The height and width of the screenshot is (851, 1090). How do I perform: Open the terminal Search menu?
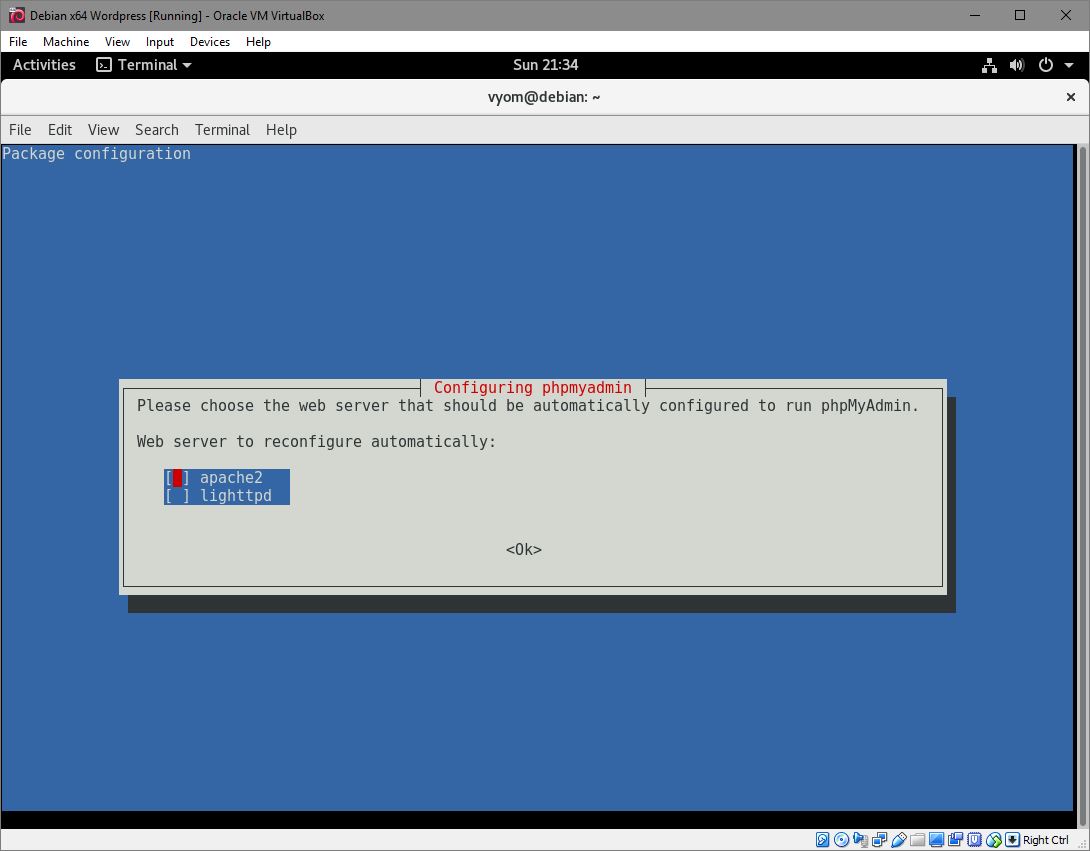(156, 130)
